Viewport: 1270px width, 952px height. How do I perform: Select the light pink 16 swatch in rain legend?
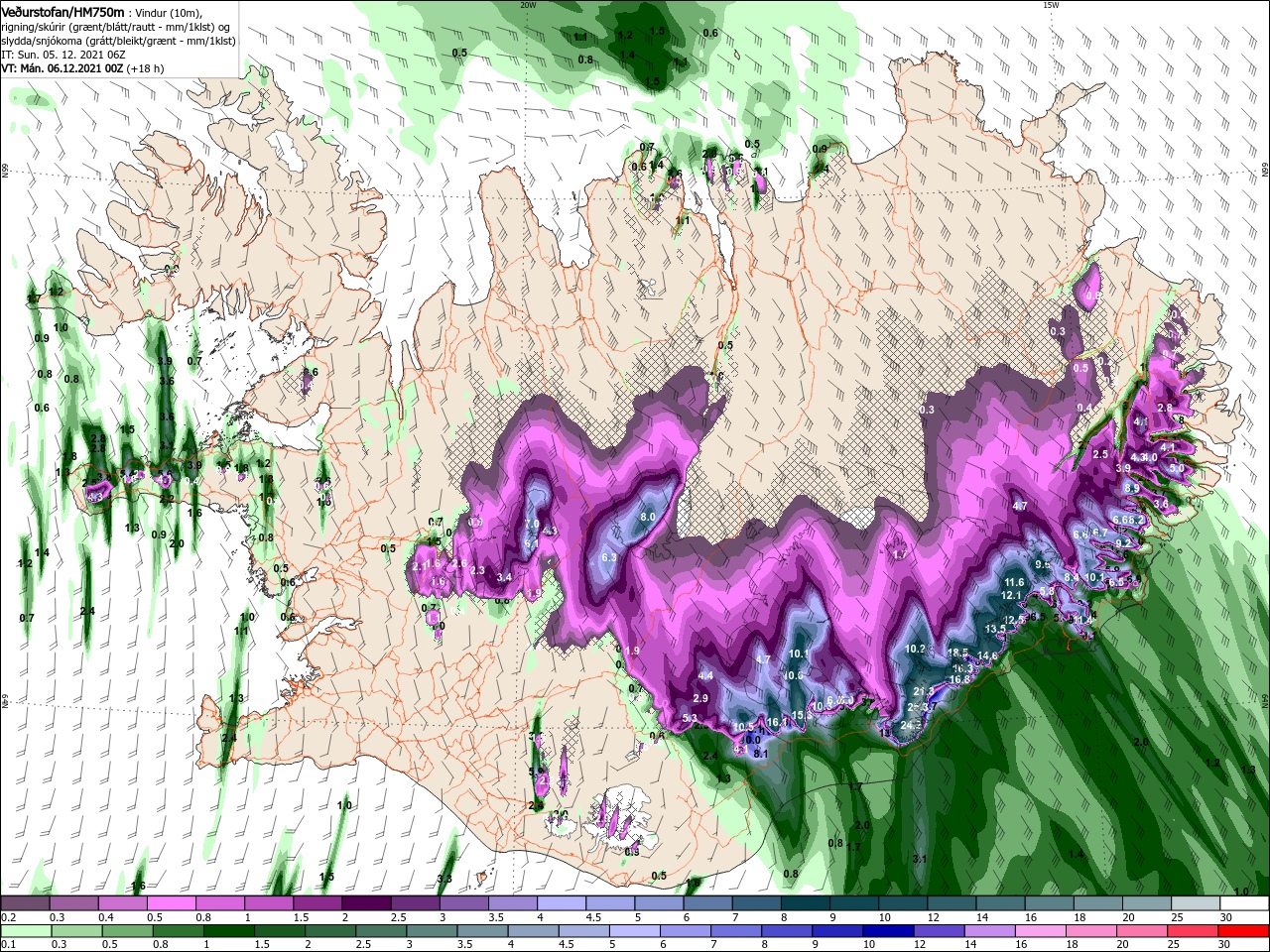tap(1040, 931)
